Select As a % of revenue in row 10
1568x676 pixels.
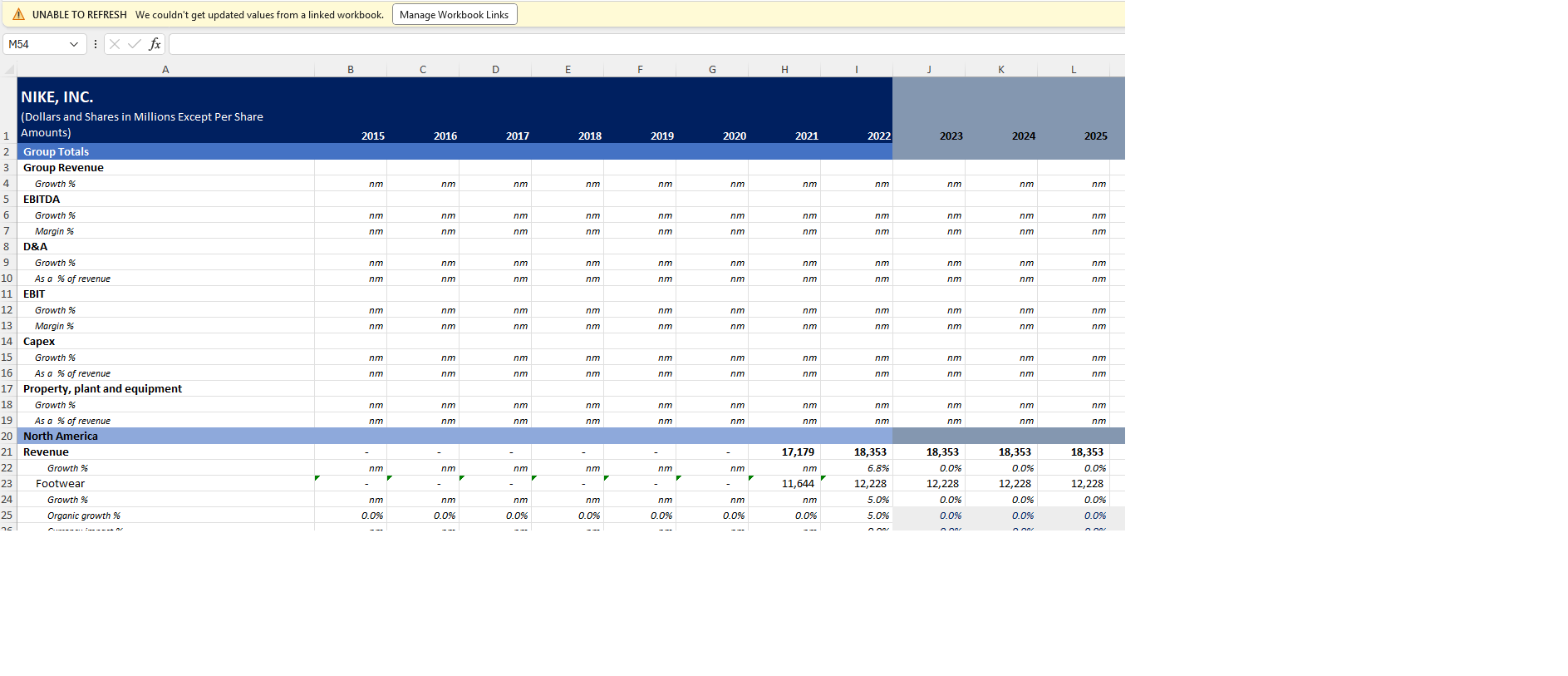tap(166, 279)
